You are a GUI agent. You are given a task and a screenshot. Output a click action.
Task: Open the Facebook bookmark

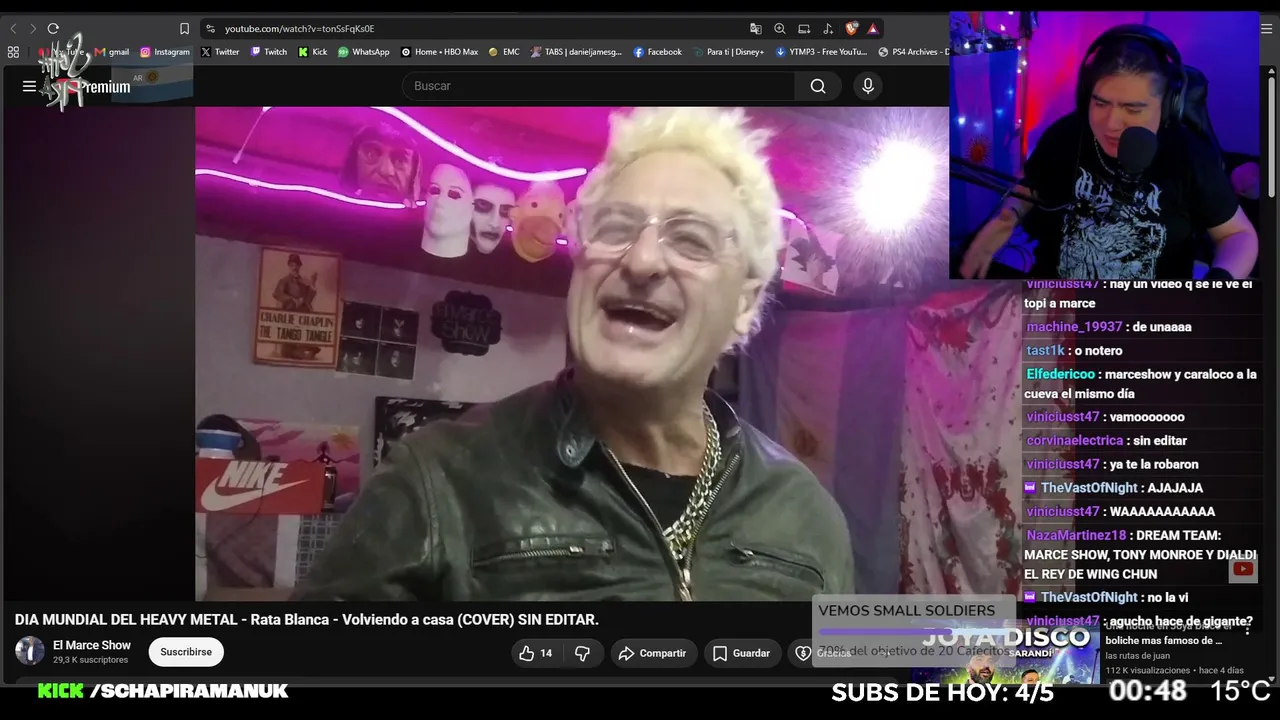[658, 52]
